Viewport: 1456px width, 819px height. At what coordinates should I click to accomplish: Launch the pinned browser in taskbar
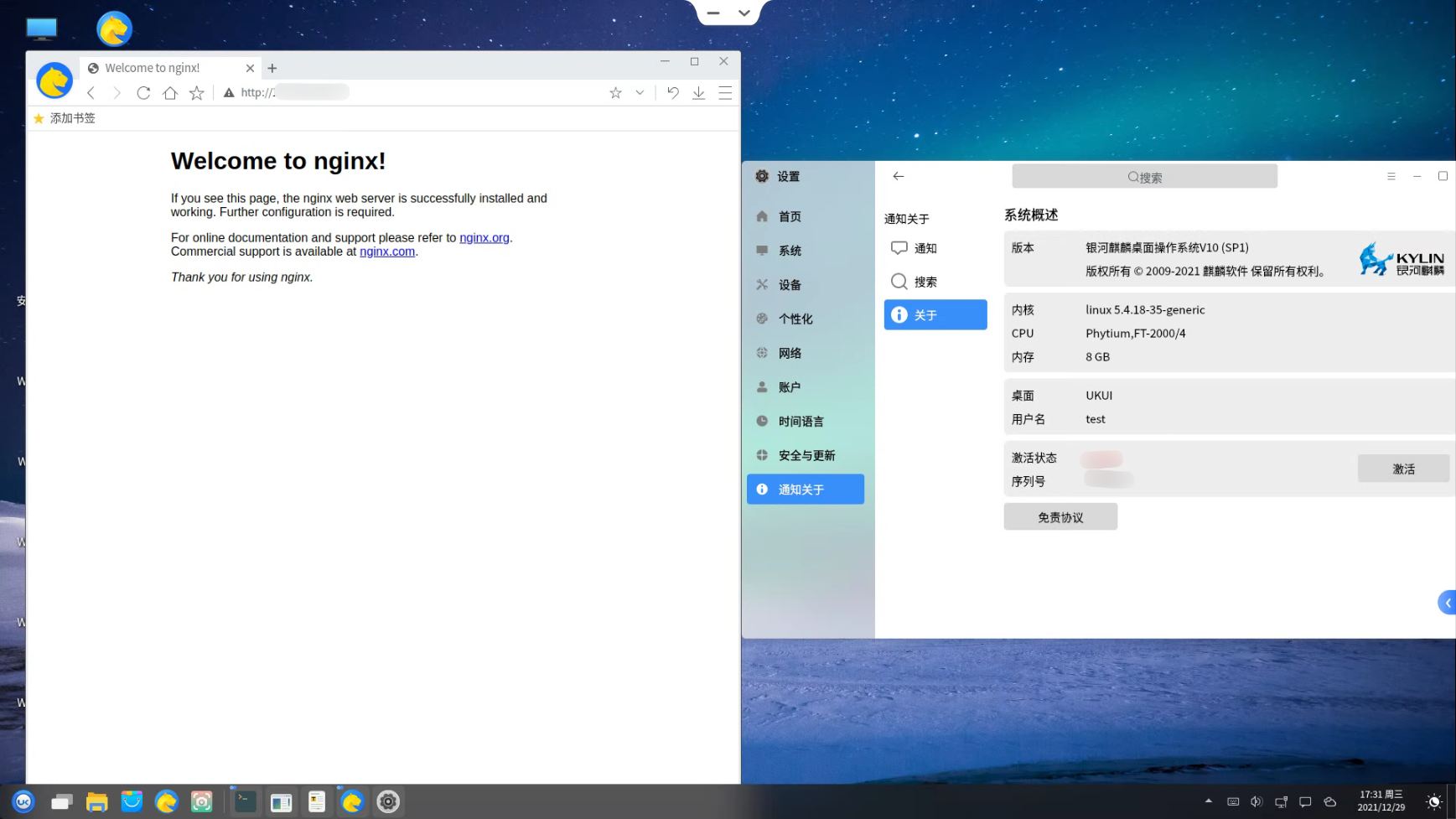(x=167, y=802)
